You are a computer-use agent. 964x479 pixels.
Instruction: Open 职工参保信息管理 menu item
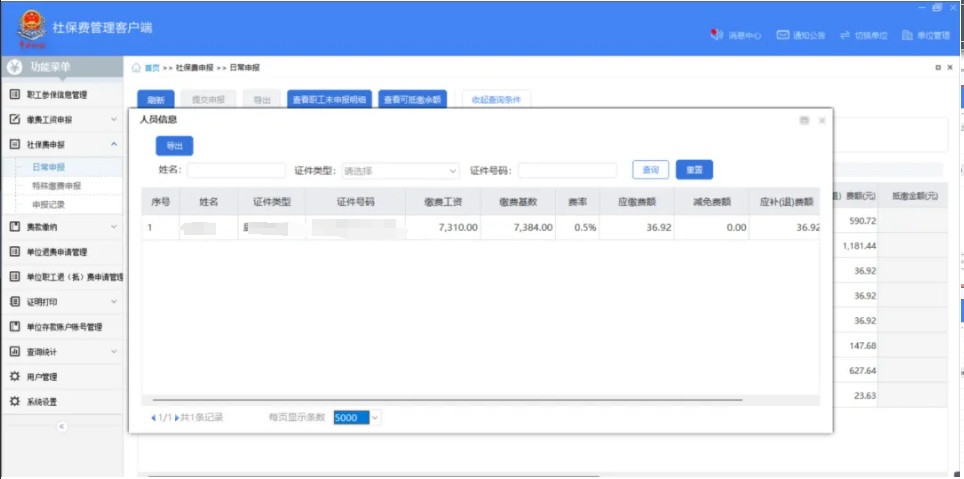[56, 95]
